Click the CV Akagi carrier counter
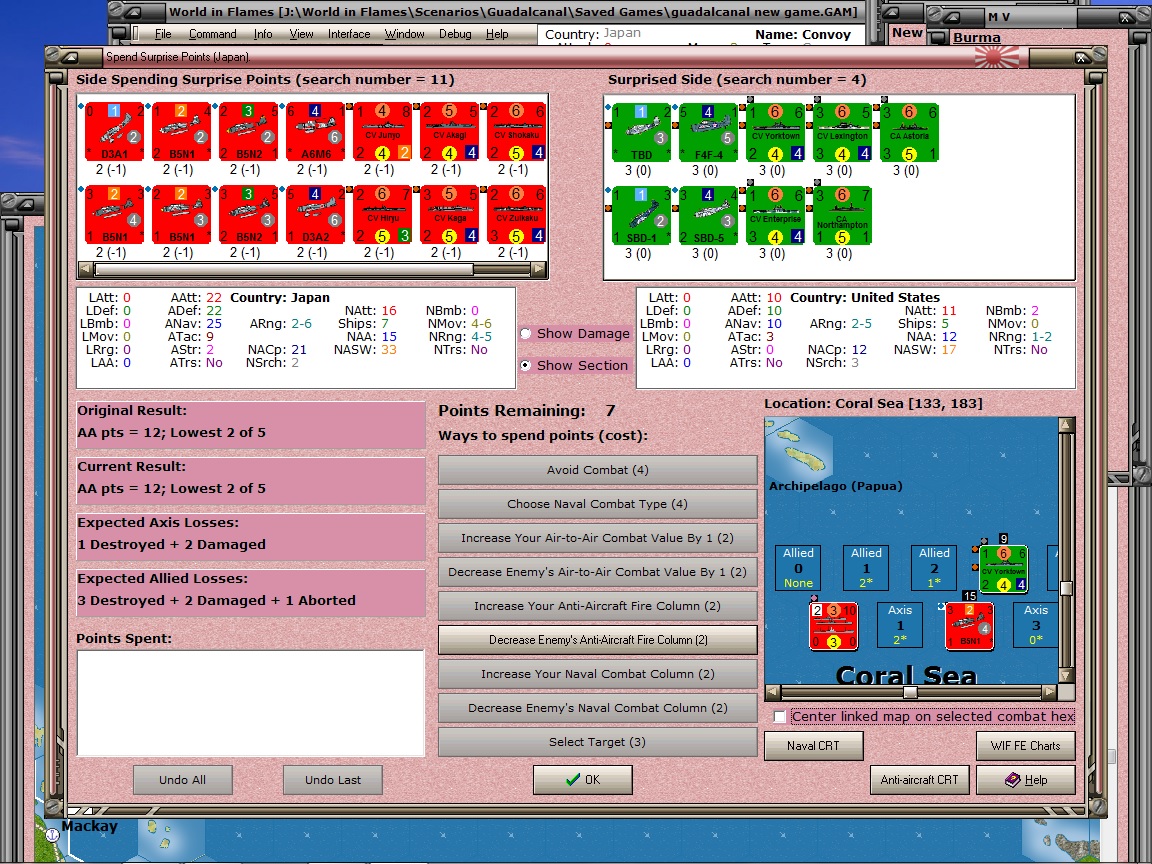1152x864 pixels. point(450,132)
